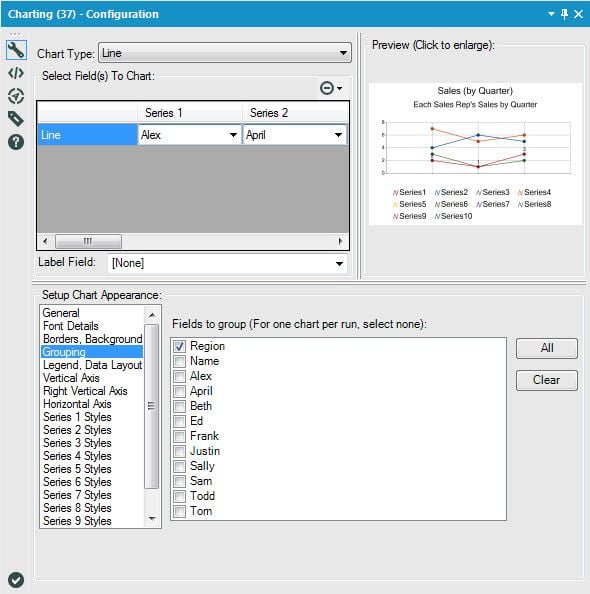Viewport: 590px width, 594px height.
Task: Click the remove series minus icon
Action: (x=327, y=88)
